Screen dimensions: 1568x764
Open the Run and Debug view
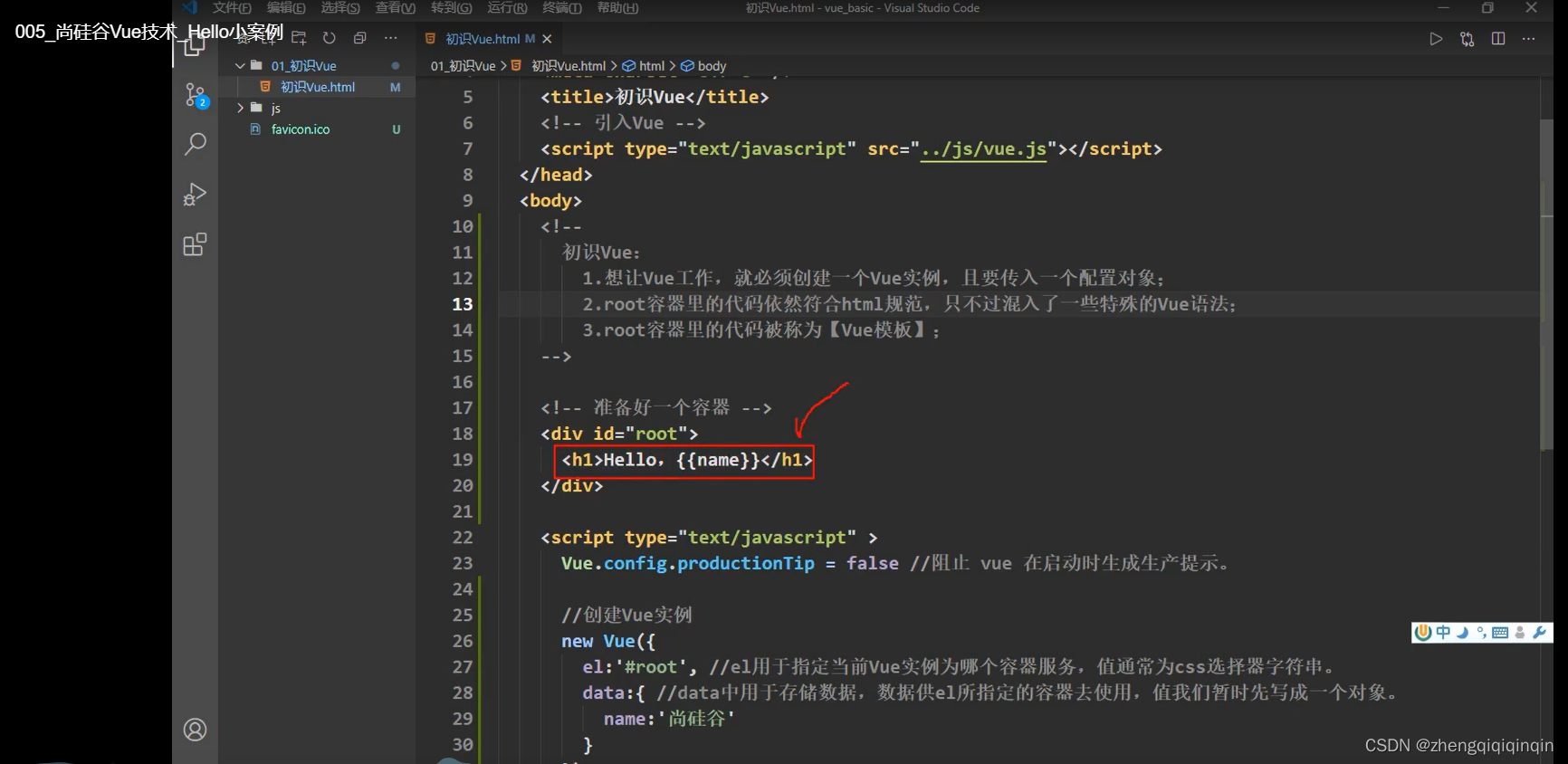(x=196, y=194)
